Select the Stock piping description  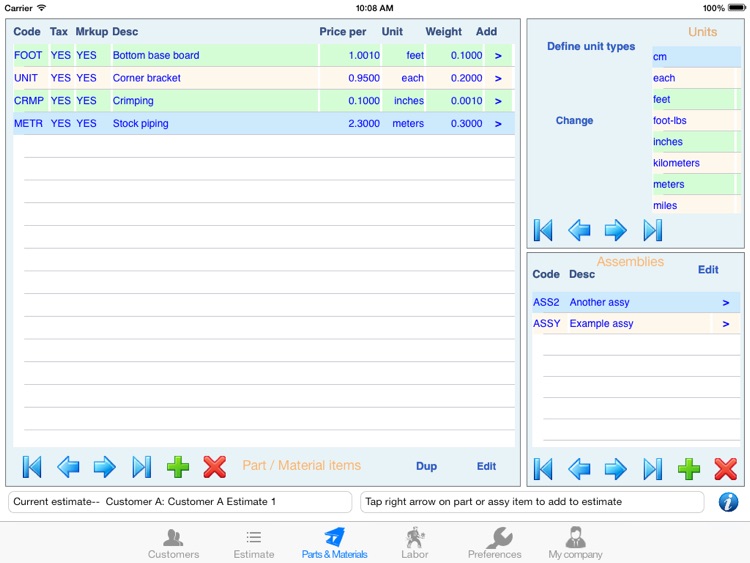(140, 123)
